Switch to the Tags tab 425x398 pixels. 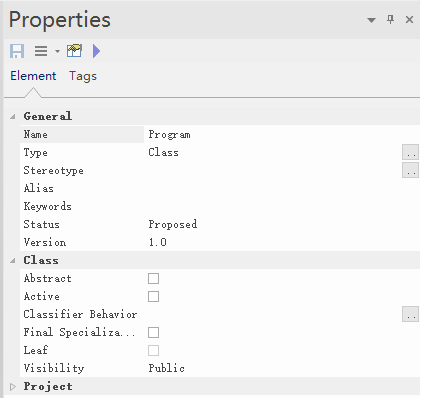tap(83, 76)
